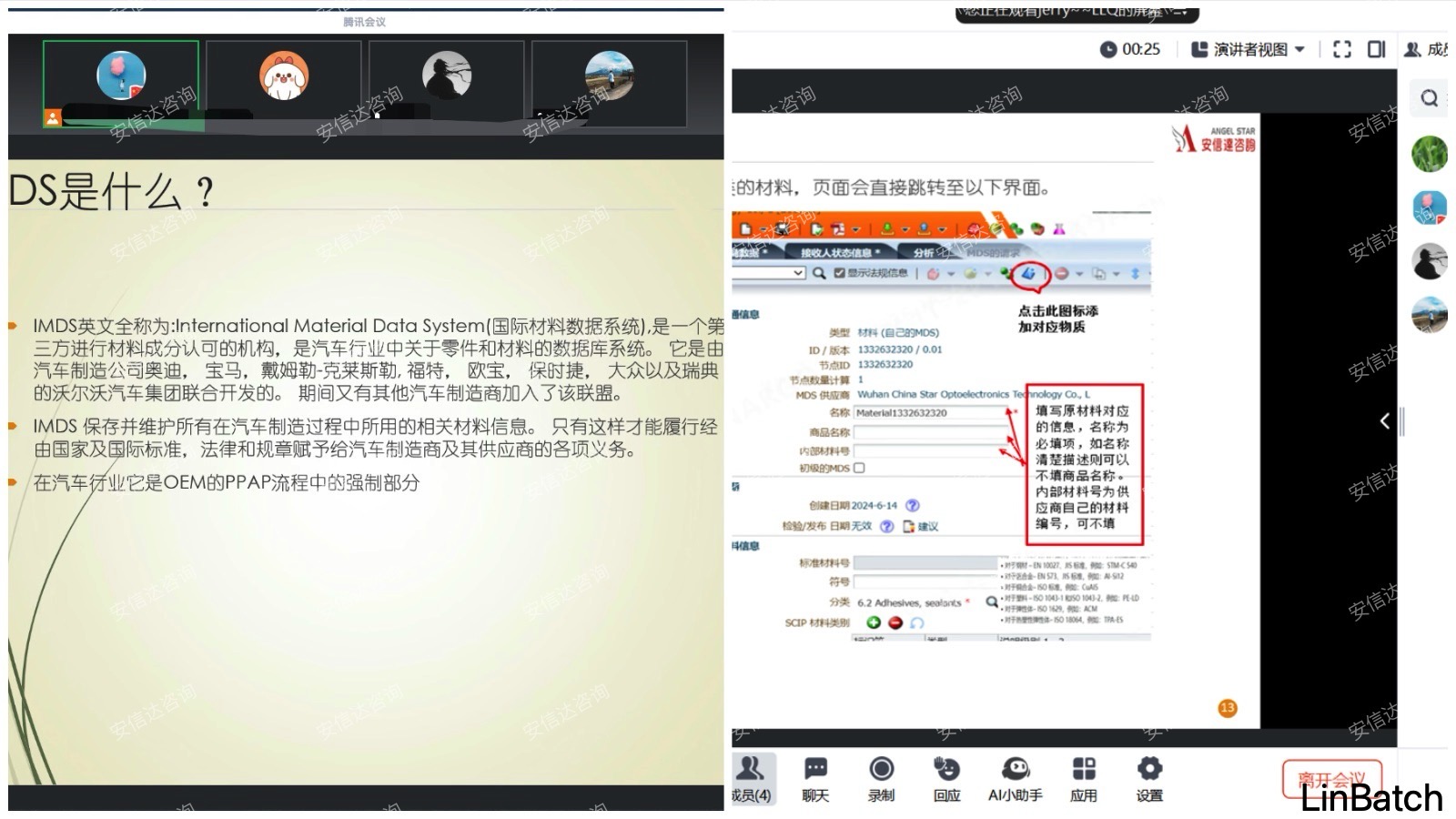
Task: Enter fullscreen view mode
Action: (1341, 49)
